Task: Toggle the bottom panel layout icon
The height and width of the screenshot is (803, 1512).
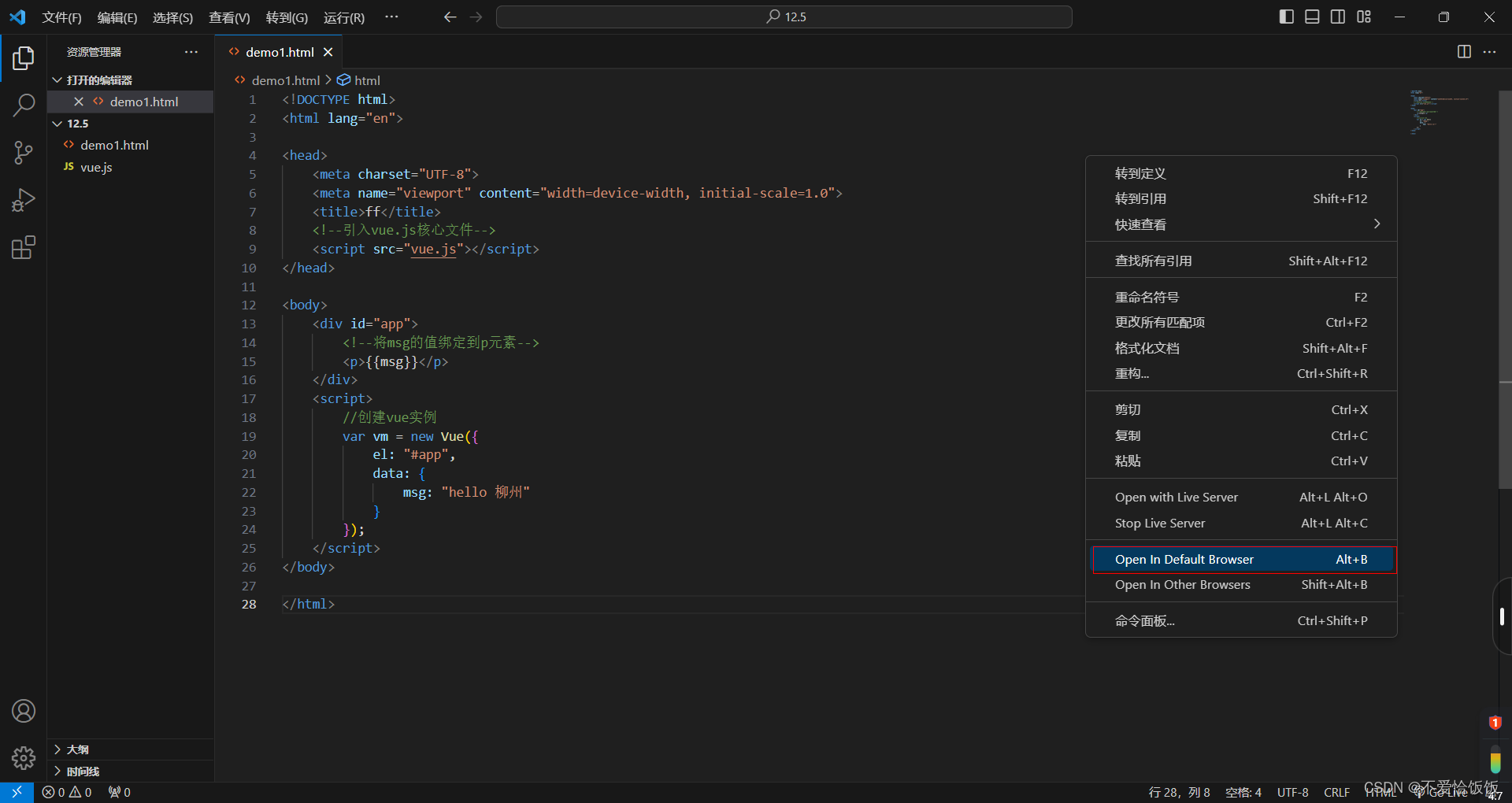Action: click(1312, 17)
